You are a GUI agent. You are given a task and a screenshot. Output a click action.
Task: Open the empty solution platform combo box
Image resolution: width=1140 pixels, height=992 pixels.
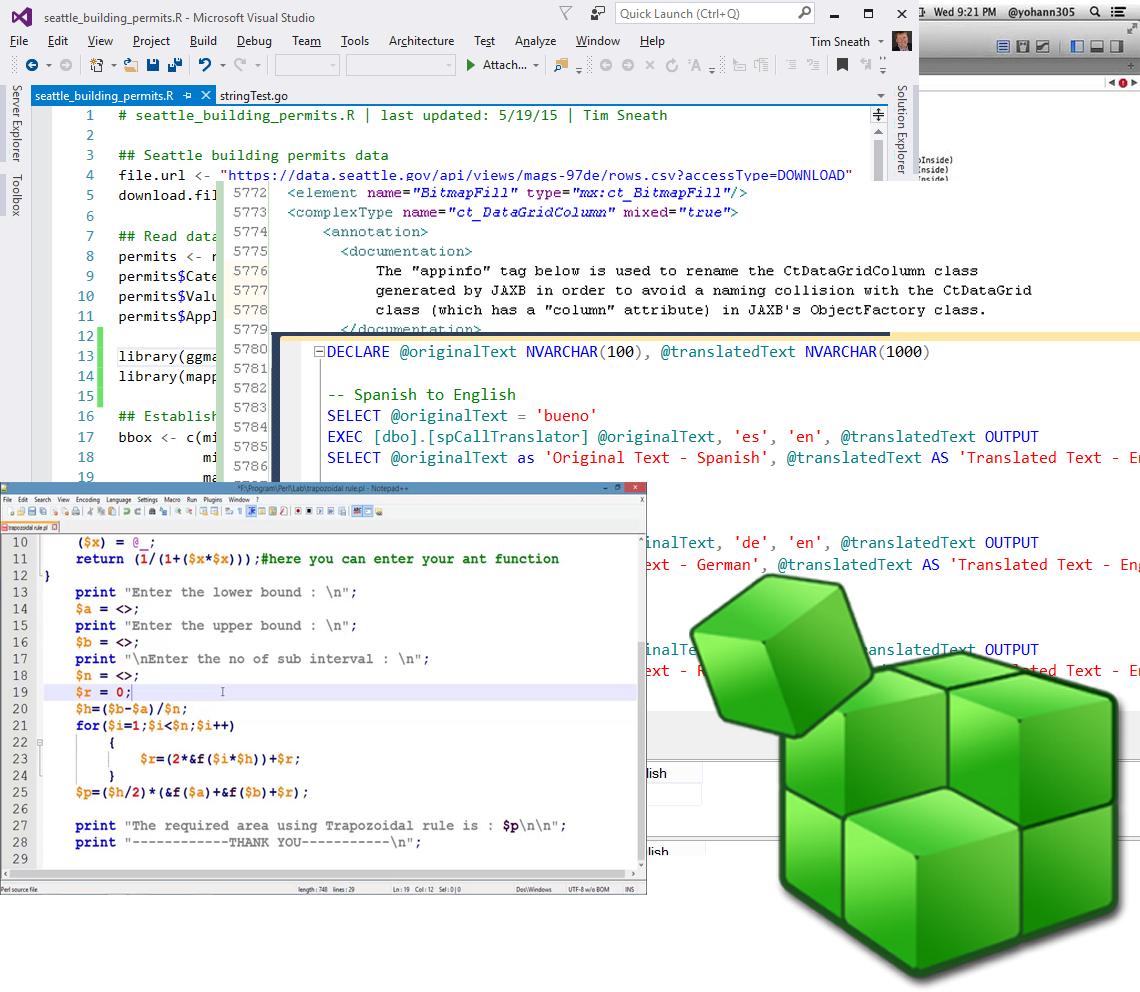(x=400, y=65)
